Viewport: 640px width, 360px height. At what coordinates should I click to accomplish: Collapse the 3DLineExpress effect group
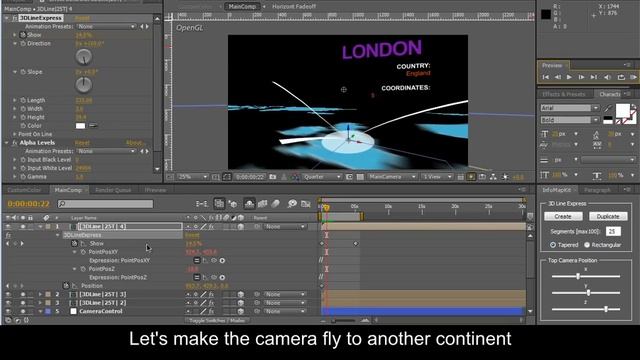7,18
